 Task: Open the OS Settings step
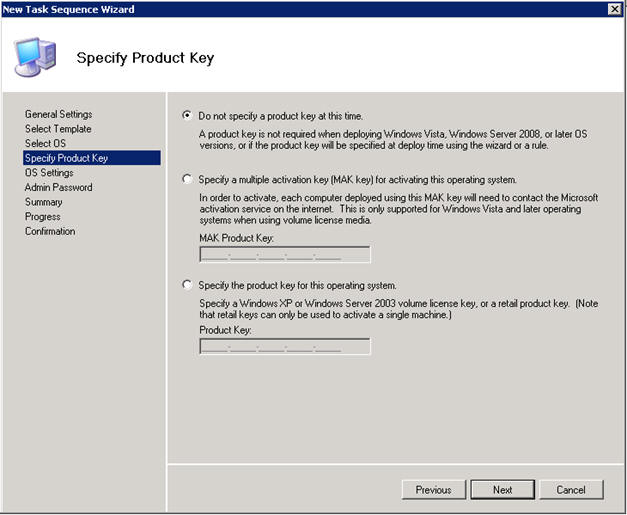(x=49, y=173)
